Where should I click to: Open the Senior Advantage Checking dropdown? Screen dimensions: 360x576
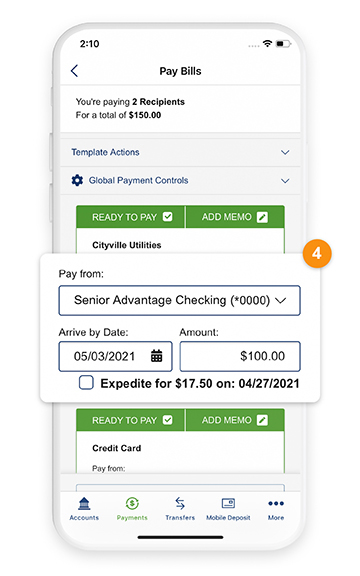pyautogui.click(x=180, y=300)
